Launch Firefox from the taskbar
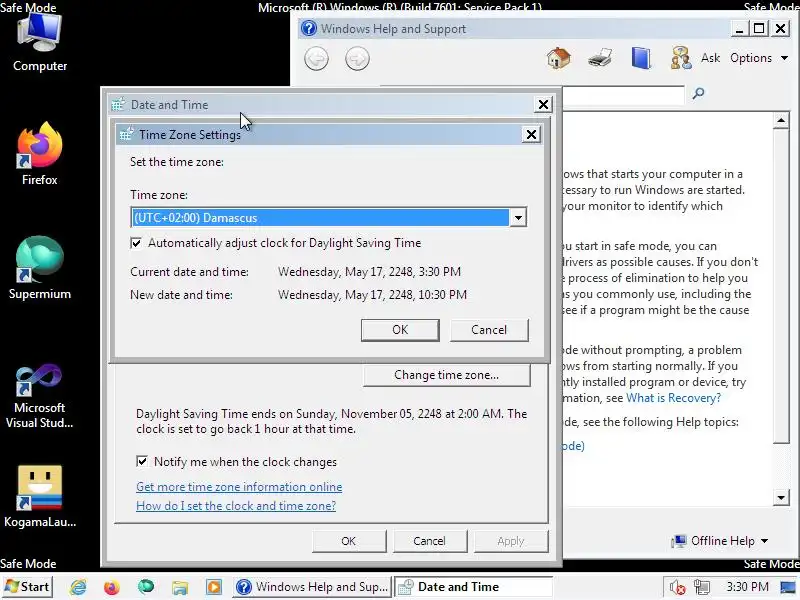This screenshot has height=600, width=800. (112, 587)
